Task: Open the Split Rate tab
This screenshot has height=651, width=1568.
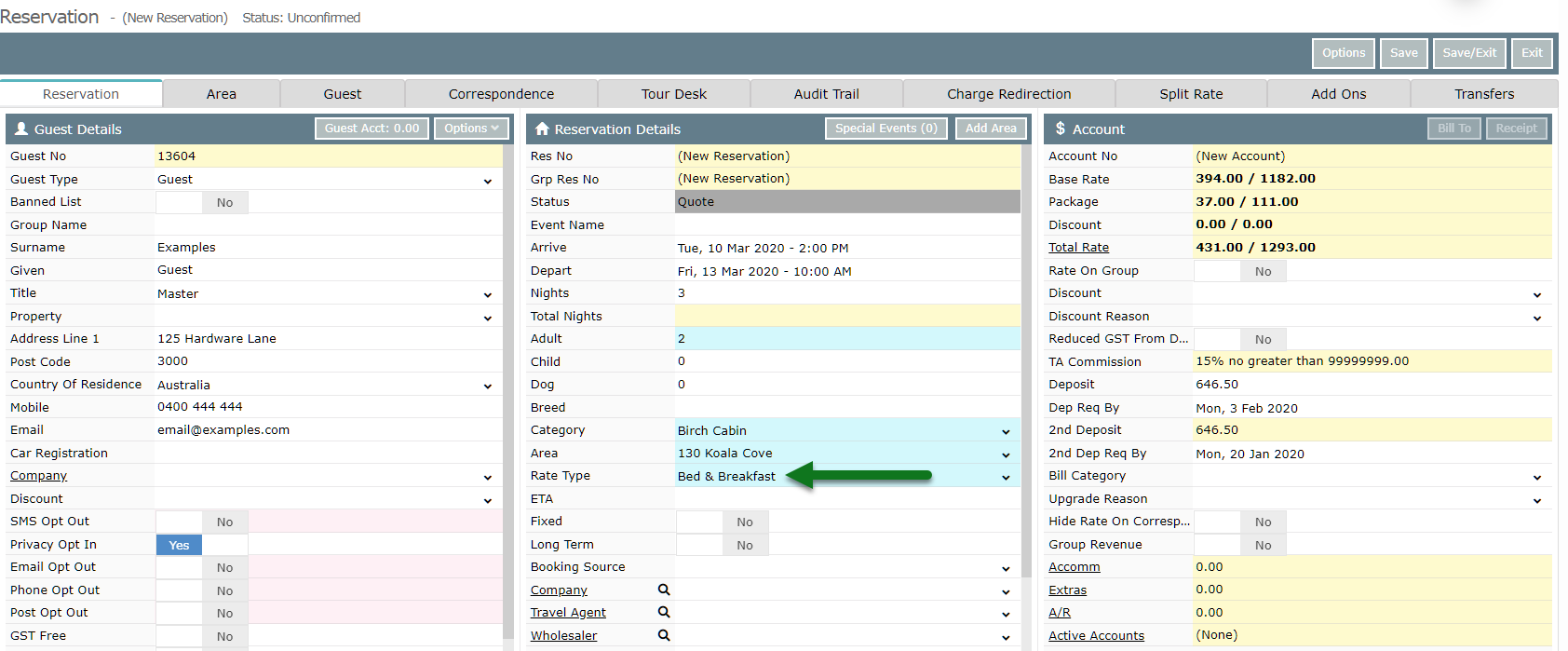Action: pos(1191,94)
